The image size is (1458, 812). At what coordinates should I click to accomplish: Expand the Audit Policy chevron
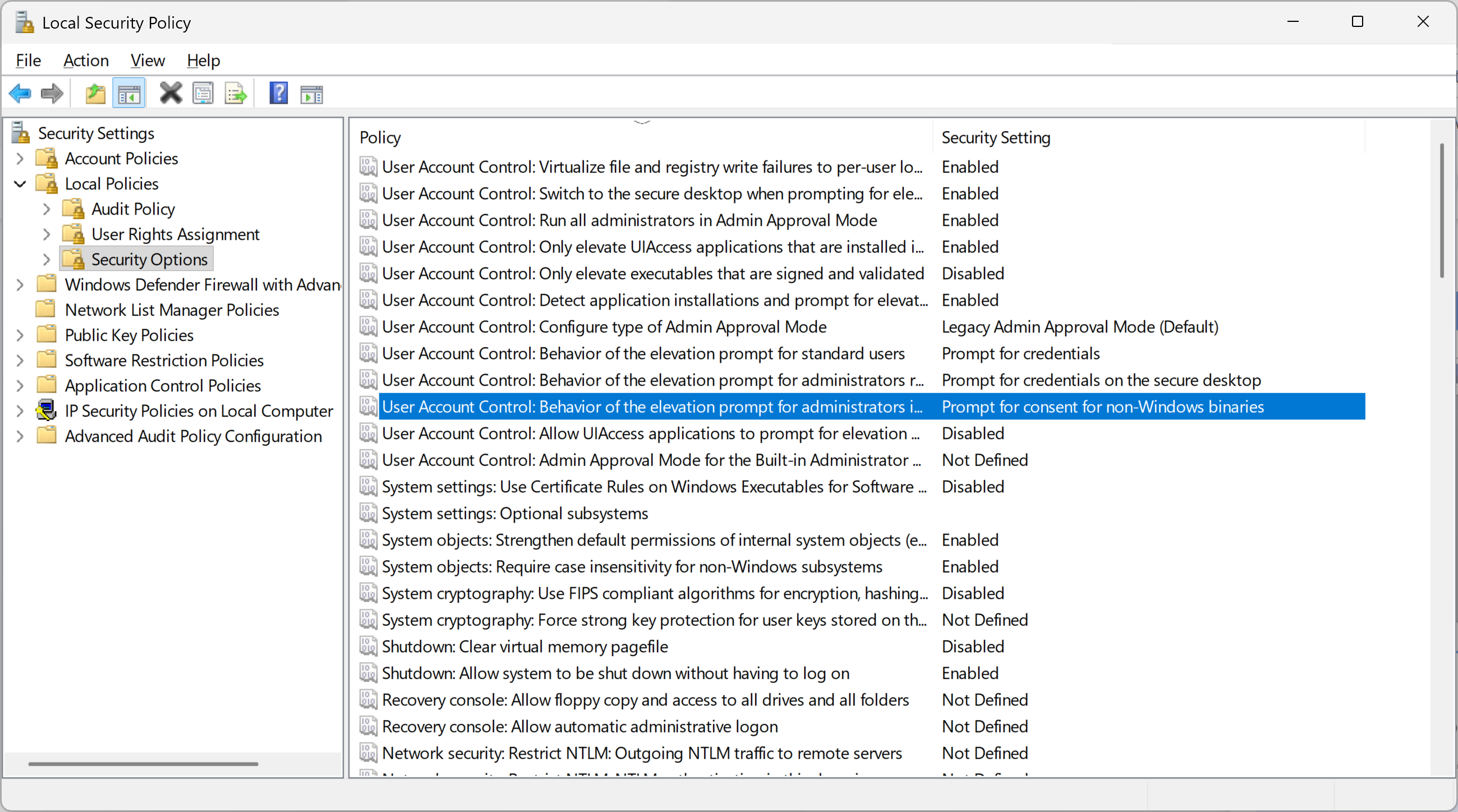point(47,209)
